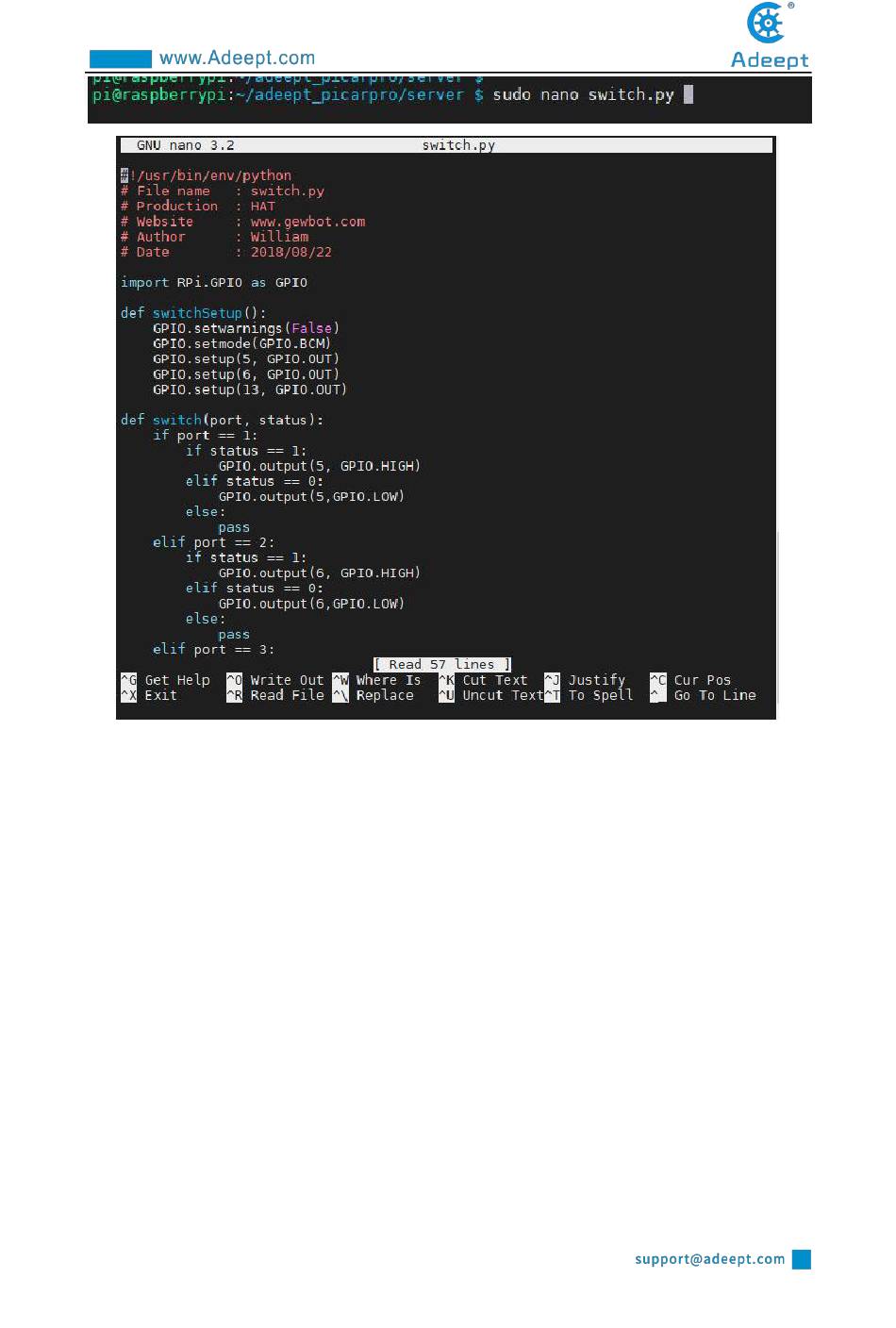Click the 'elif port == 2:' line

pos(213,542)
